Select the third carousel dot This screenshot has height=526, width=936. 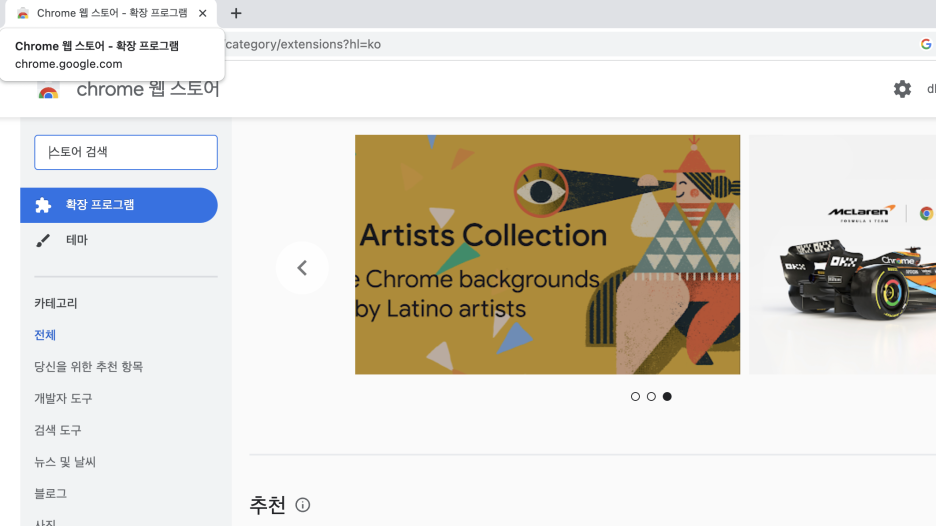point(667,396)
